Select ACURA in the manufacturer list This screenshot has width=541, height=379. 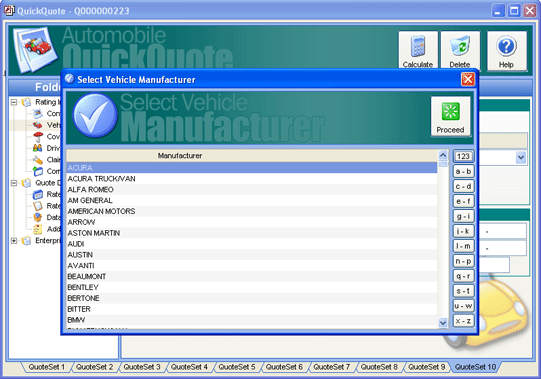coord(252,168)
